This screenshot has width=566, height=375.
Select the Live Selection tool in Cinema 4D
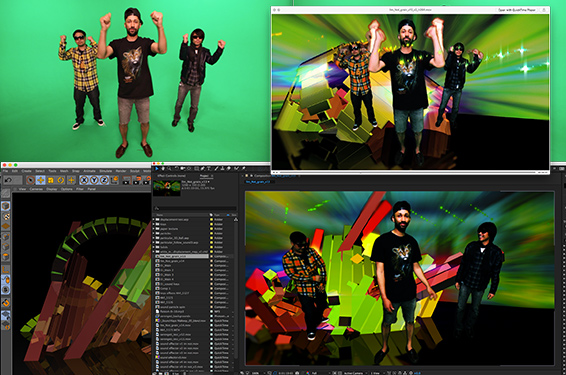coord(31,179)
